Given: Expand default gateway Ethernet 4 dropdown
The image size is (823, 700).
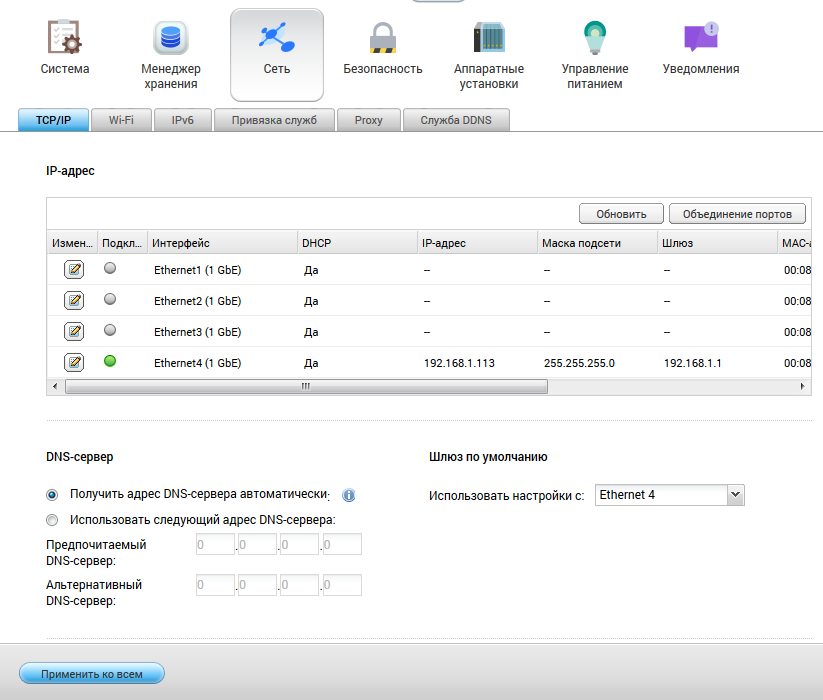Looking at the screenshot, I should [735, 495].
